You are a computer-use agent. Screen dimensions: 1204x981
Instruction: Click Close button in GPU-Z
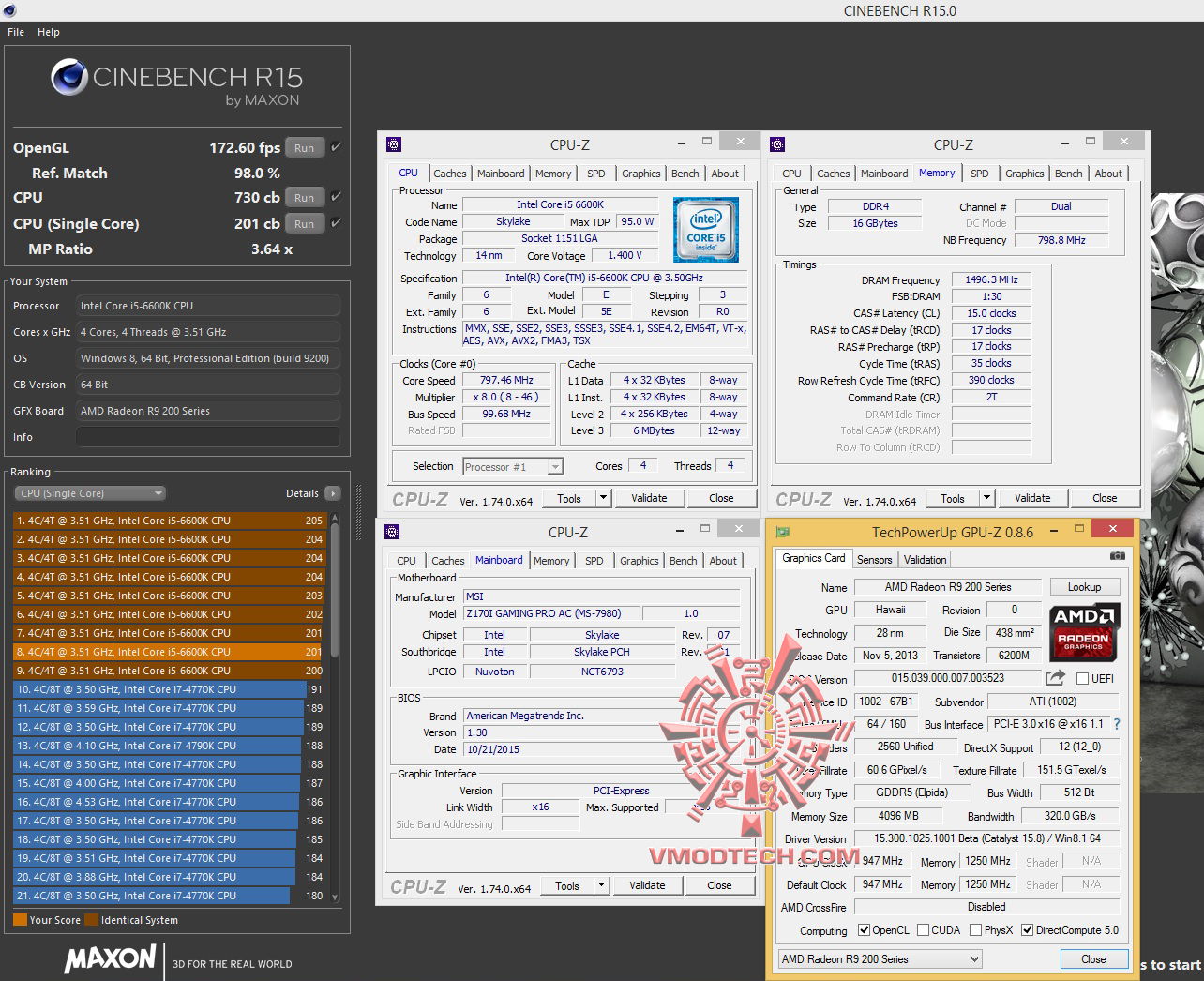point(1093,958)
